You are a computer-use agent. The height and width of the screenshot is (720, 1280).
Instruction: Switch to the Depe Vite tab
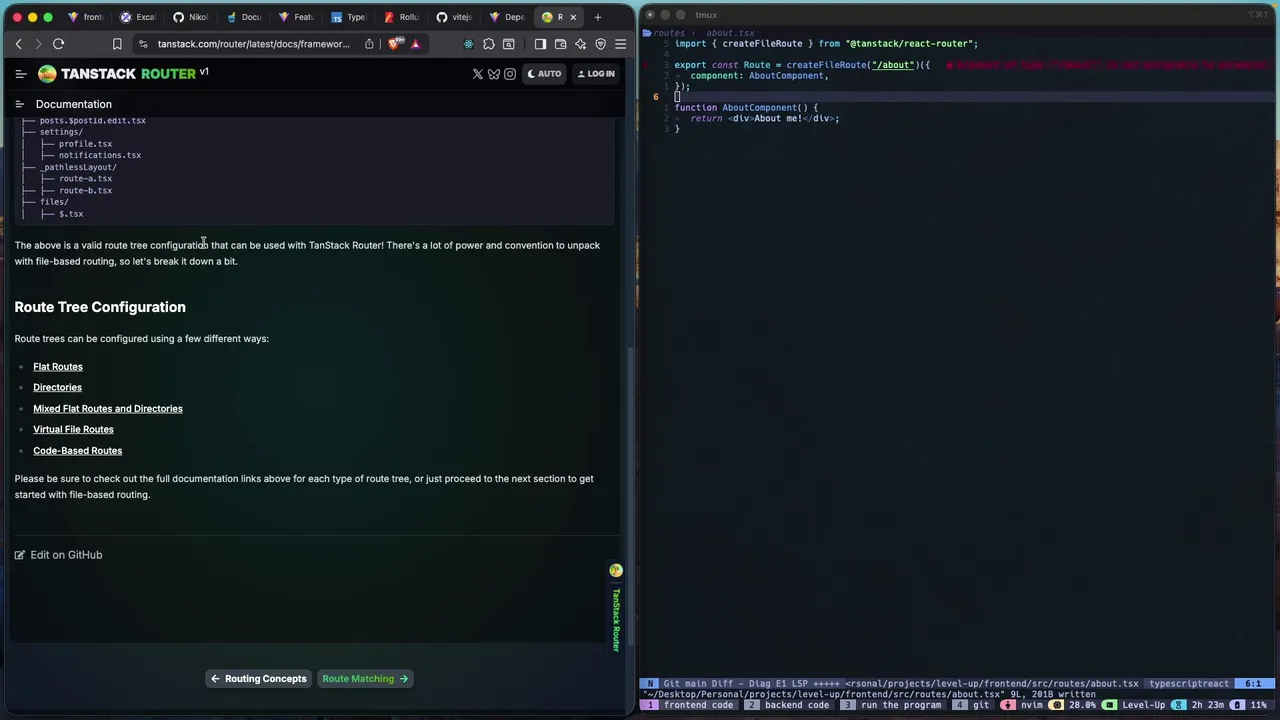[x=506, y=17]
